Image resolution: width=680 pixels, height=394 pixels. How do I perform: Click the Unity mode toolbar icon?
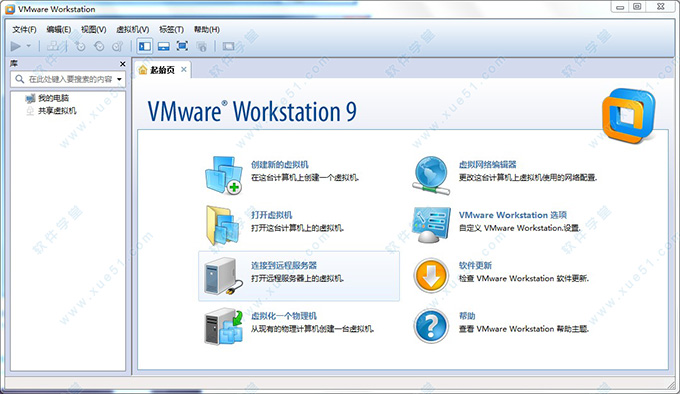(201, 46)
